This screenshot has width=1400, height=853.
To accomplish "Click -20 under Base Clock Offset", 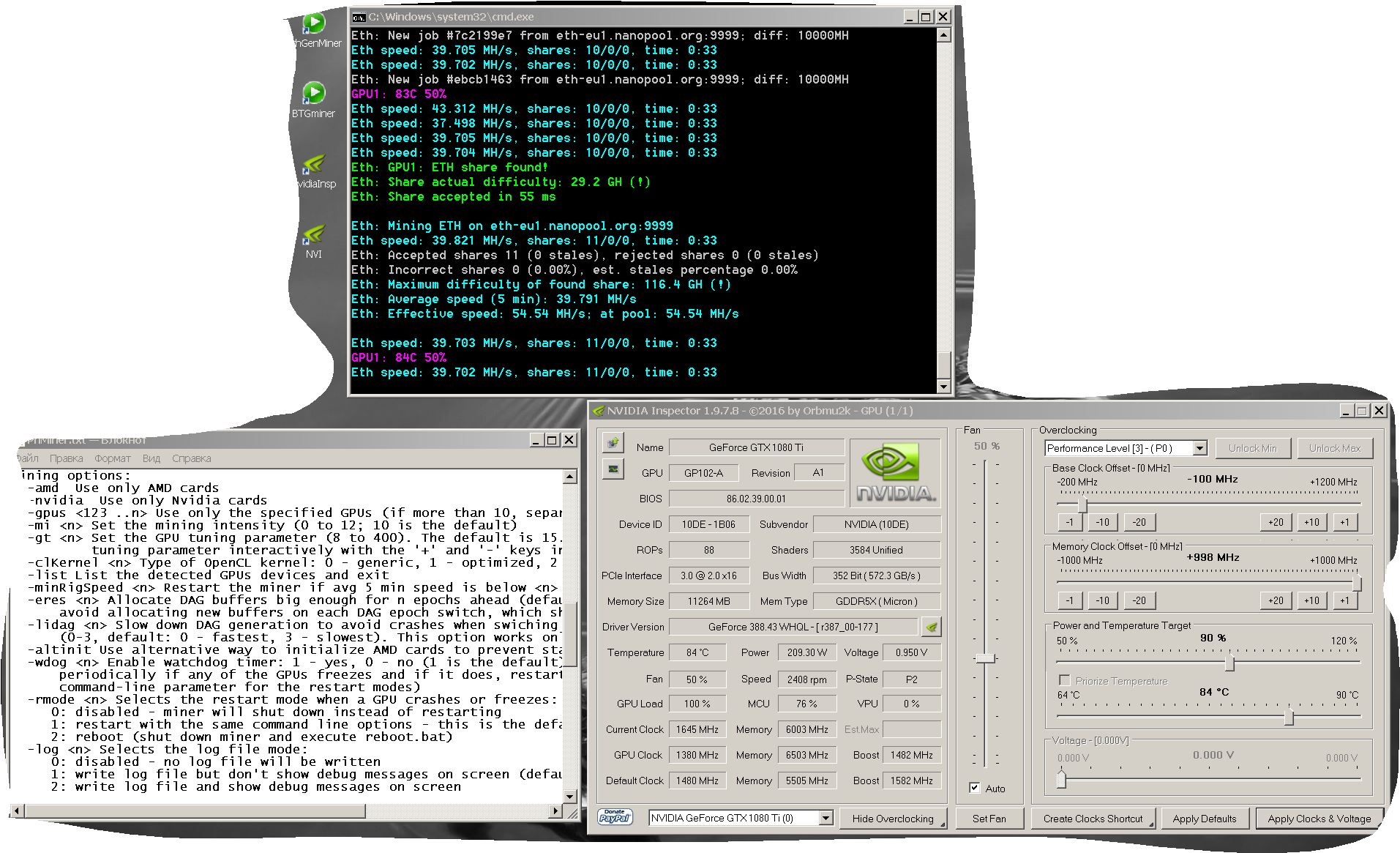I will point(1139,522).
